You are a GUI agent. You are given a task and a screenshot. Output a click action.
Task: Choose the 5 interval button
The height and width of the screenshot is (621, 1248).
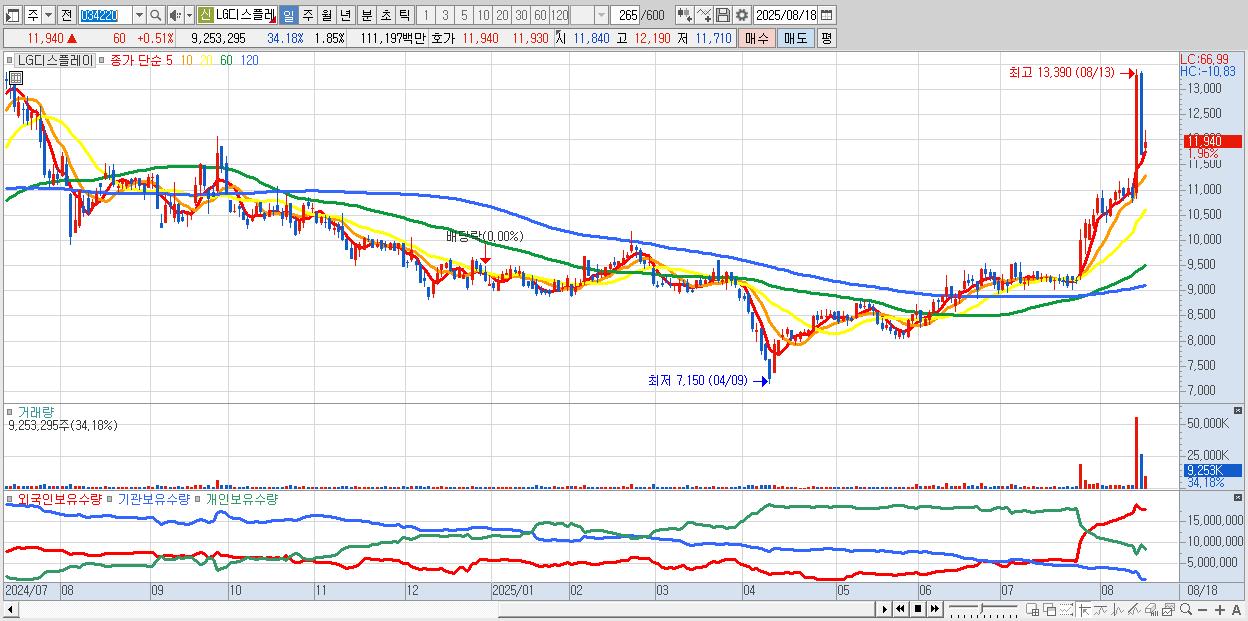[x=464, y=16]
